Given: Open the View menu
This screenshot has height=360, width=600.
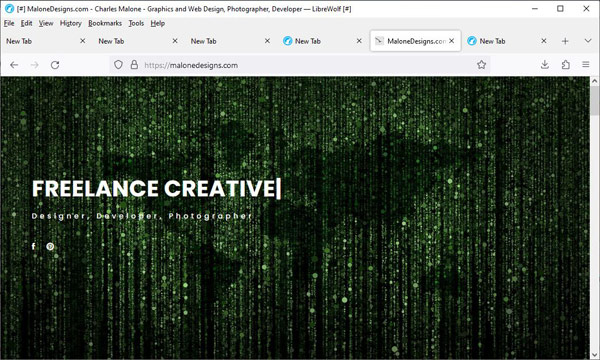Looking at the screenshot, I should 46,23.
